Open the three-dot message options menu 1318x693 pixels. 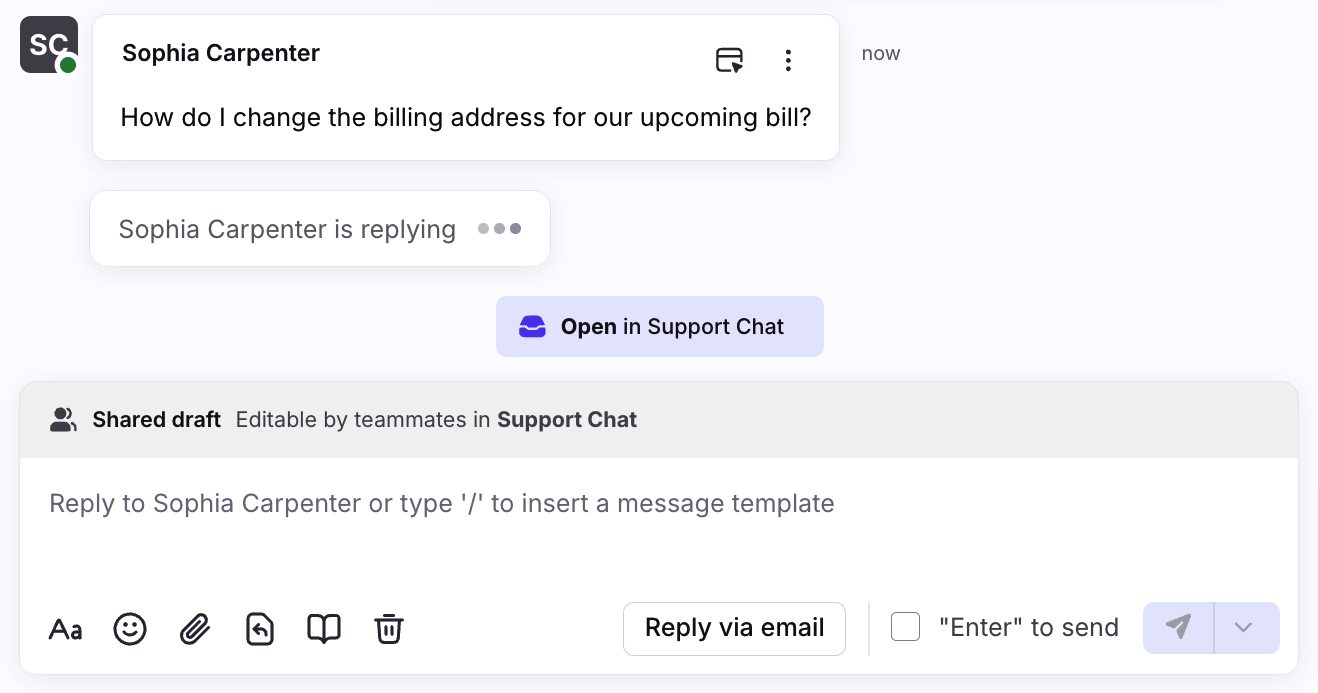(x=788, y=60)
